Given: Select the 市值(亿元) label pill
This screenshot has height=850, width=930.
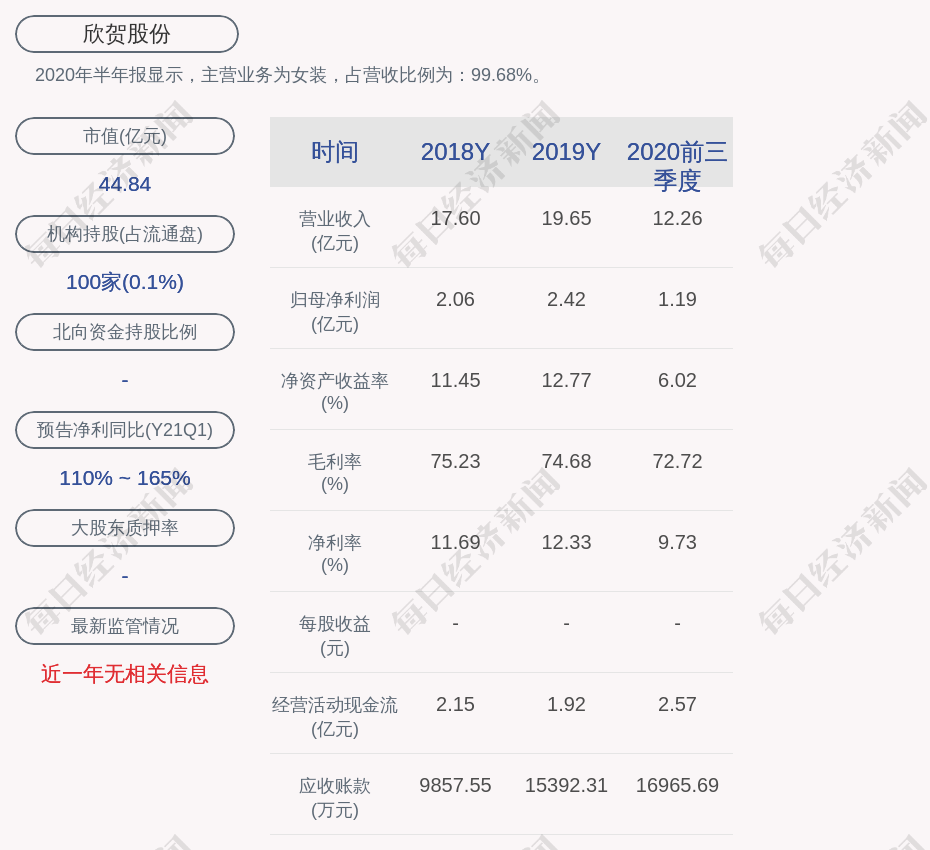Looking at the screenshot, I should (125, 136).
